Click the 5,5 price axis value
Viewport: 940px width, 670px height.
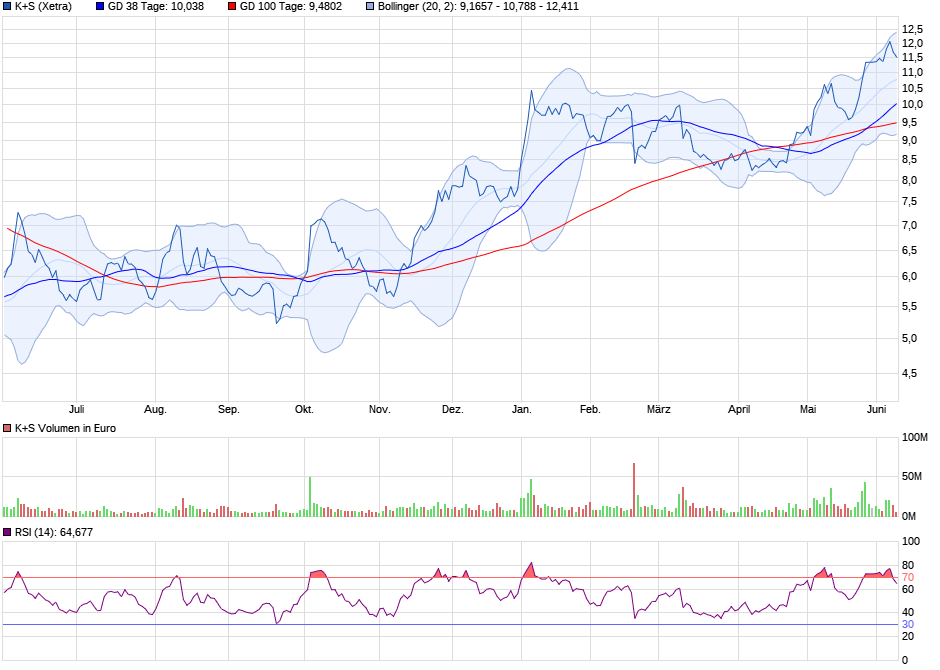coord(909,306)
